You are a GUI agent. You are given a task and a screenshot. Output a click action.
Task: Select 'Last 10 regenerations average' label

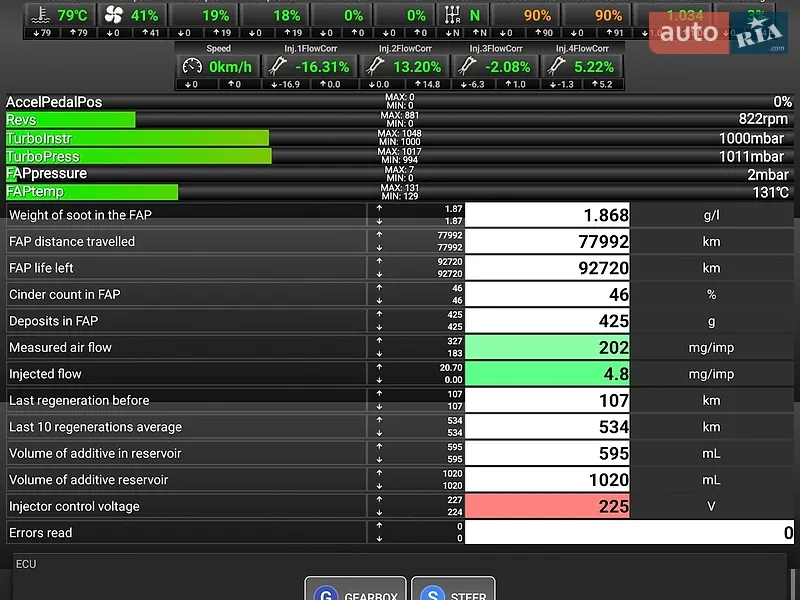click(95, 427)
